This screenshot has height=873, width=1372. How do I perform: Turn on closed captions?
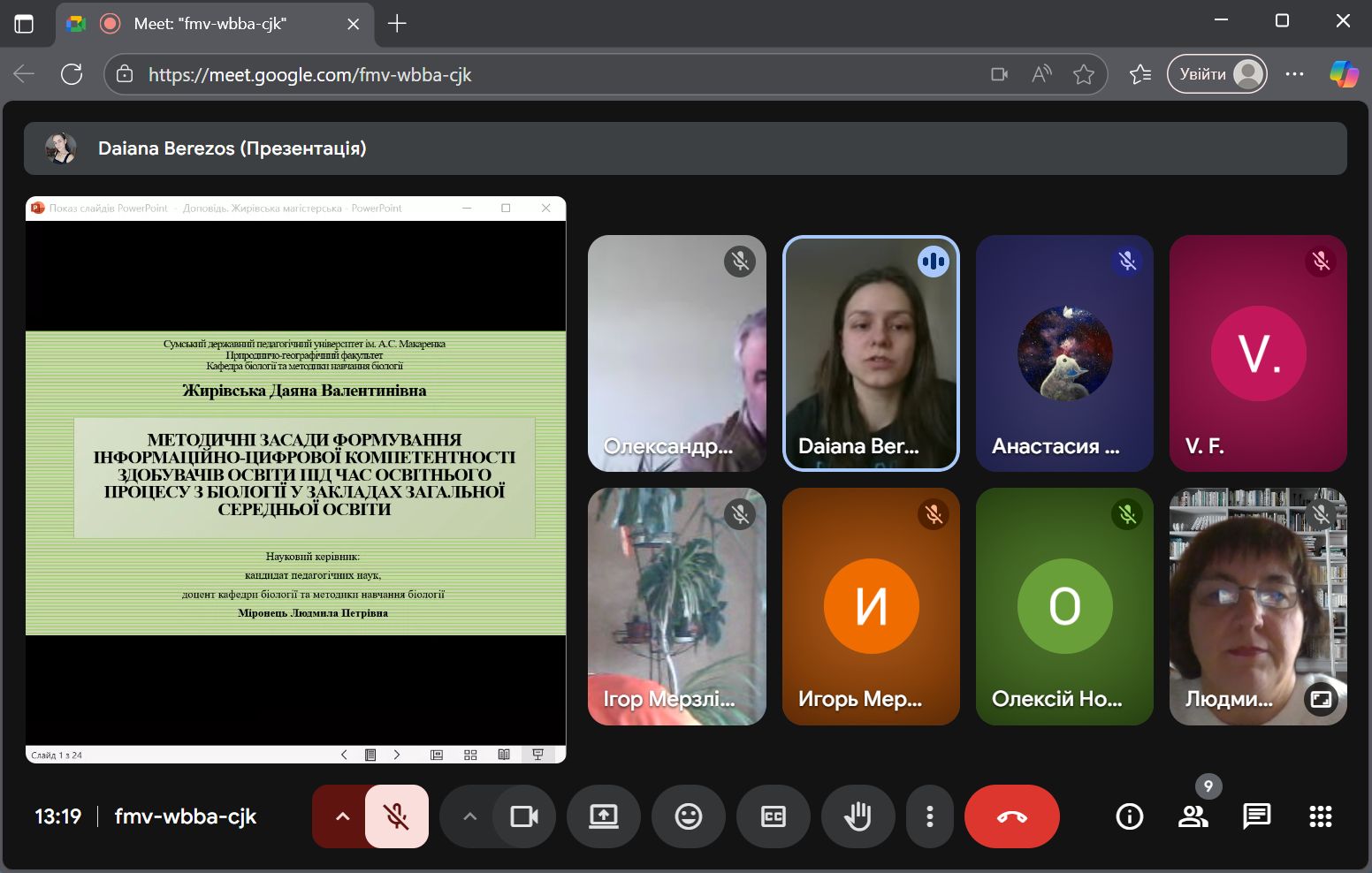773,816
